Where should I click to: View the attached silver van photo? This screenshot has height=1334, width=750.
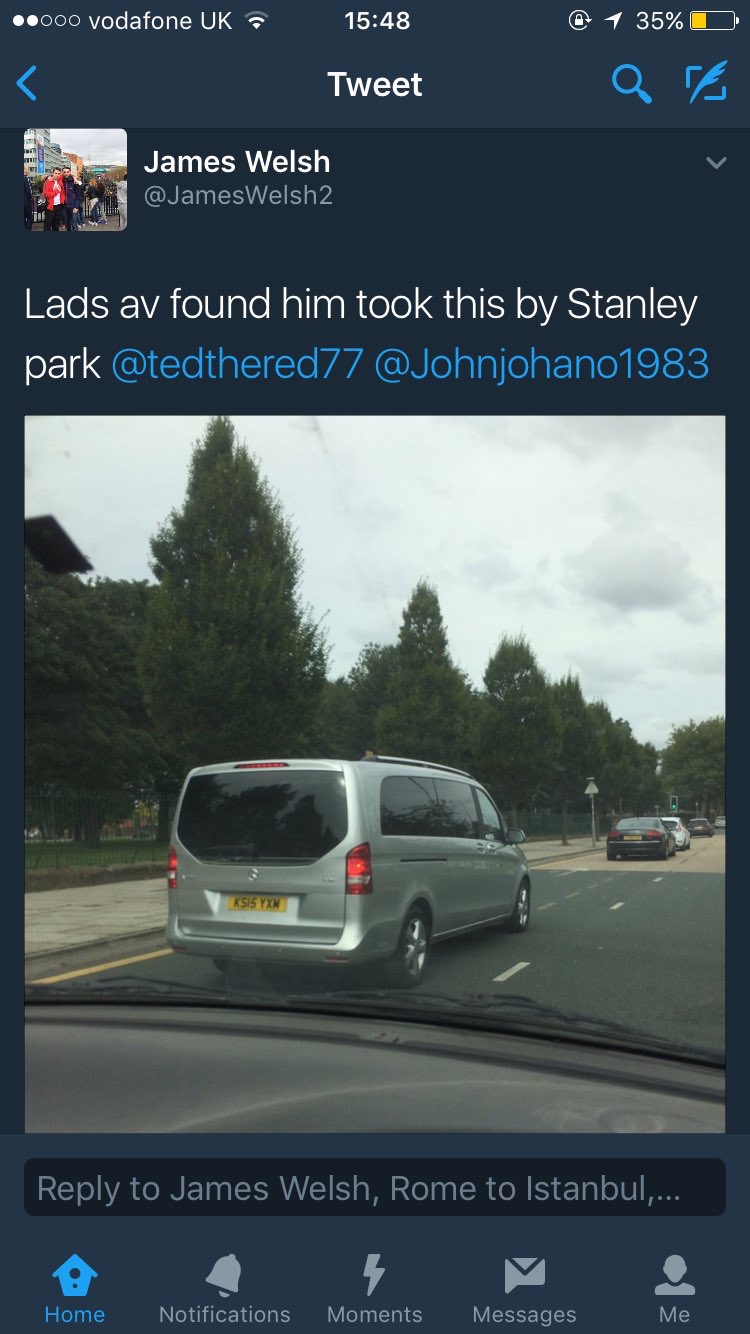[375, 774]
